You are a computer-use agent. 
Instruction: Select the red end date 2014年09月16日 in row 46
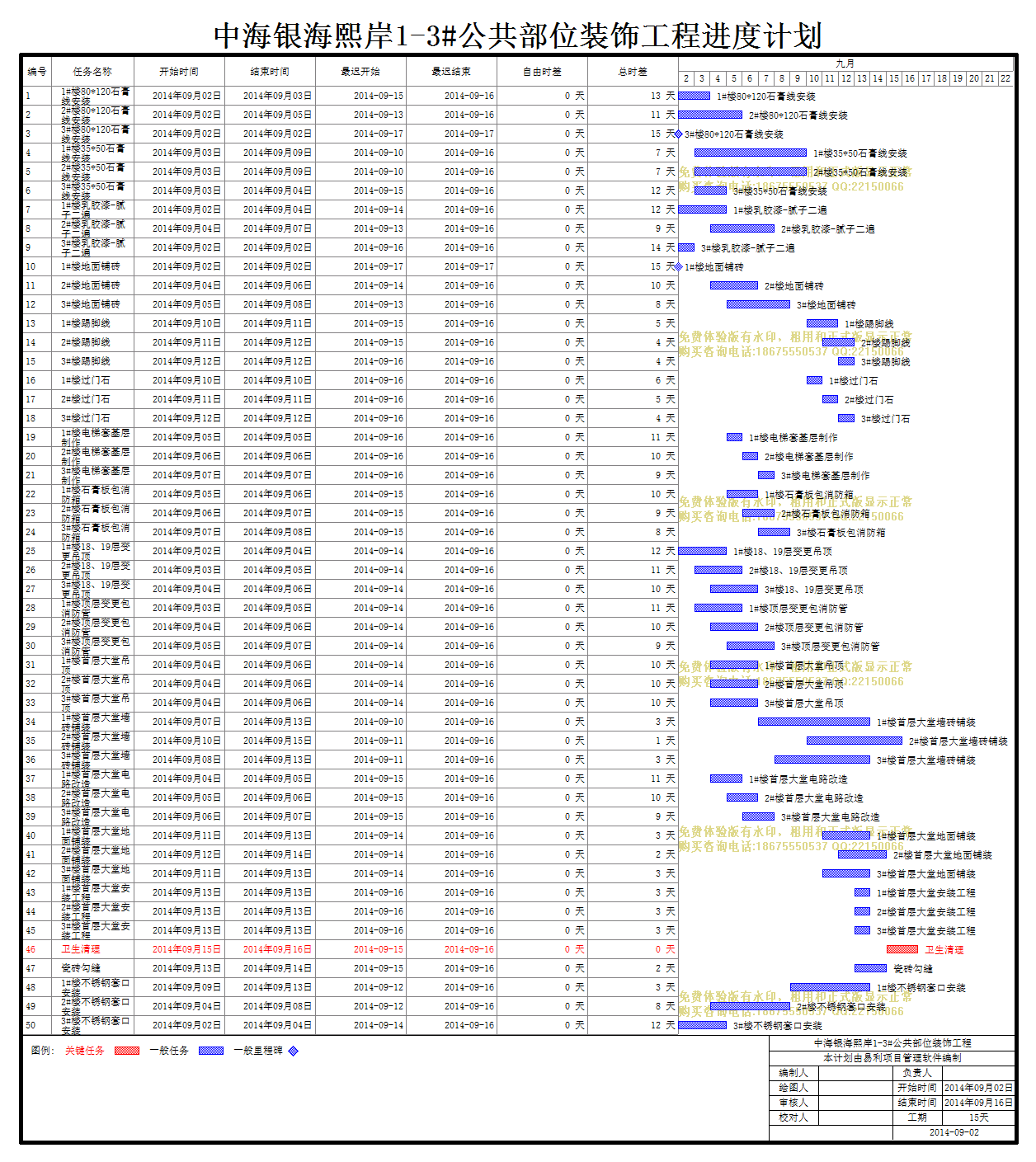[277, 949]
